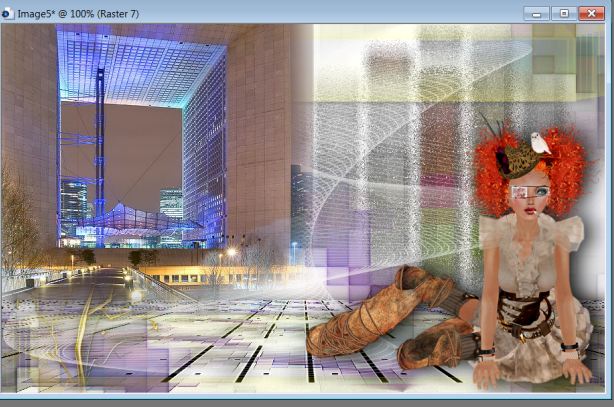Click the Image5* @ 100% (Raster 7) title
Viewport: 614px width, 407px height.
tap(78, 14)
